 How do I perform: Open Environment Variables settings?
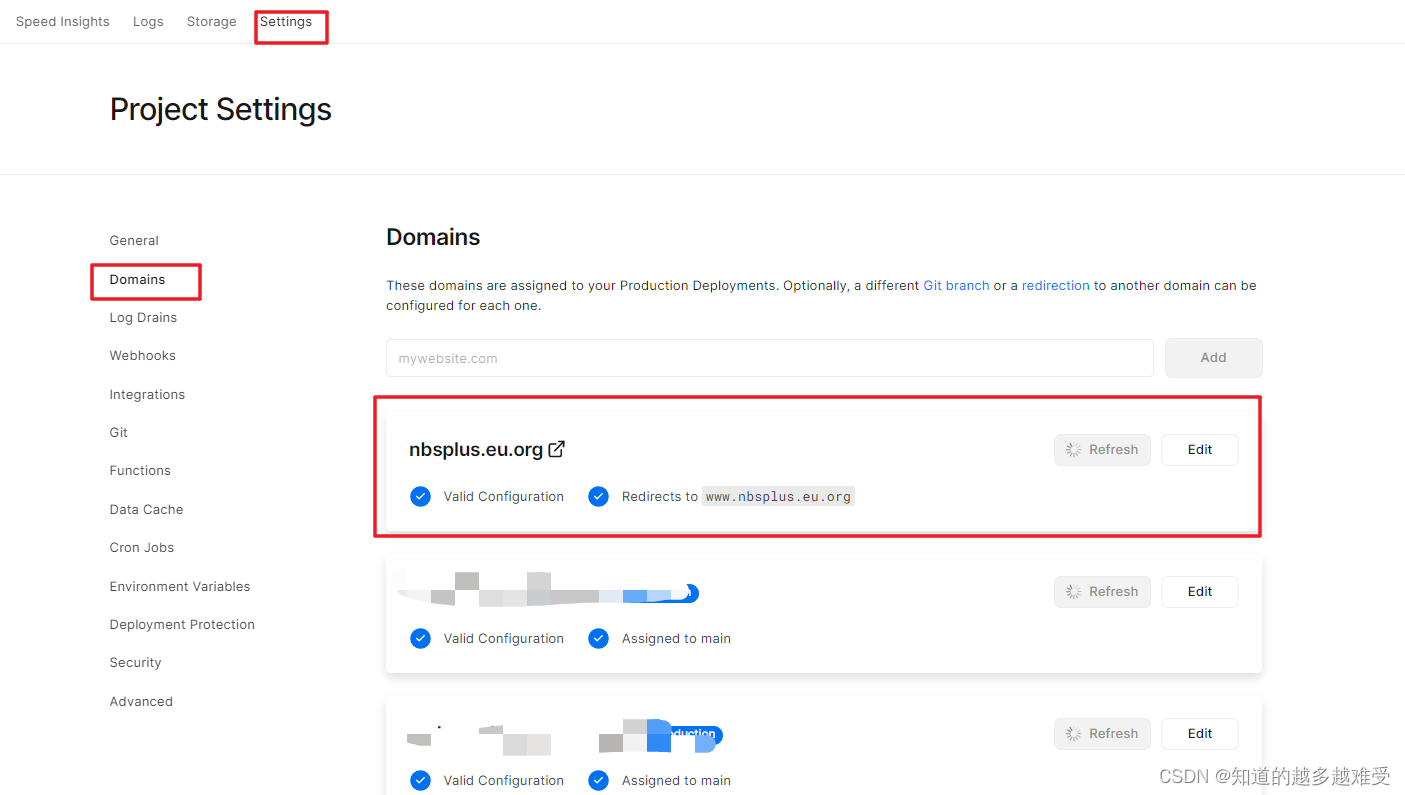(180, 586)
